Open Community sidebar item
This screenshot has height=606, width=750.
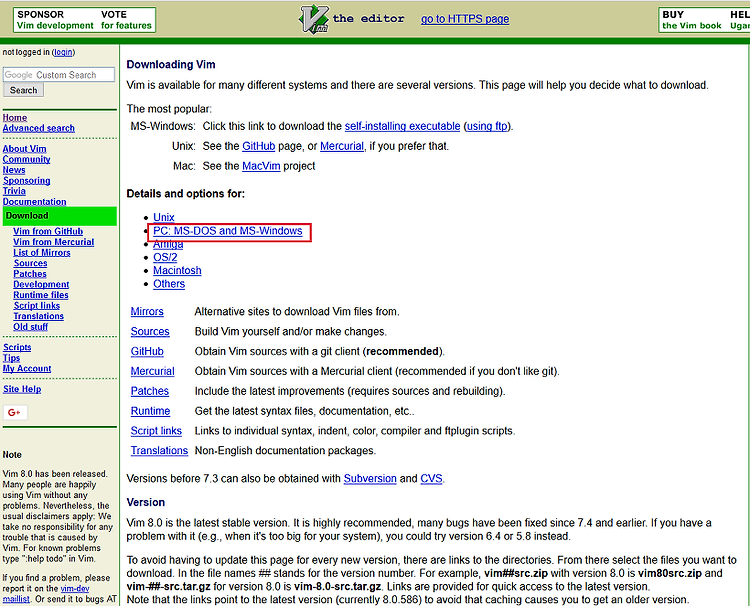click(x=26, y=159)
